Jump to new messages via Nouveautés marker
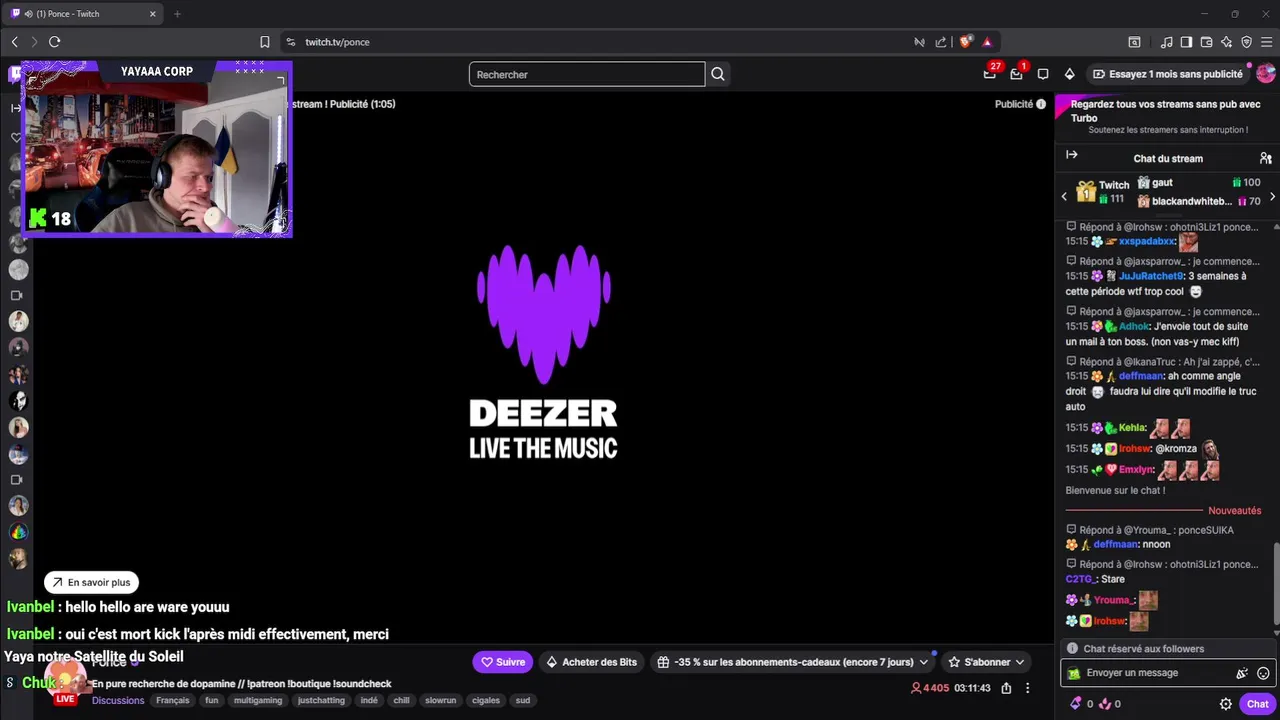1280x720 pixels. pyautogui.click(x=1234, y=510)
